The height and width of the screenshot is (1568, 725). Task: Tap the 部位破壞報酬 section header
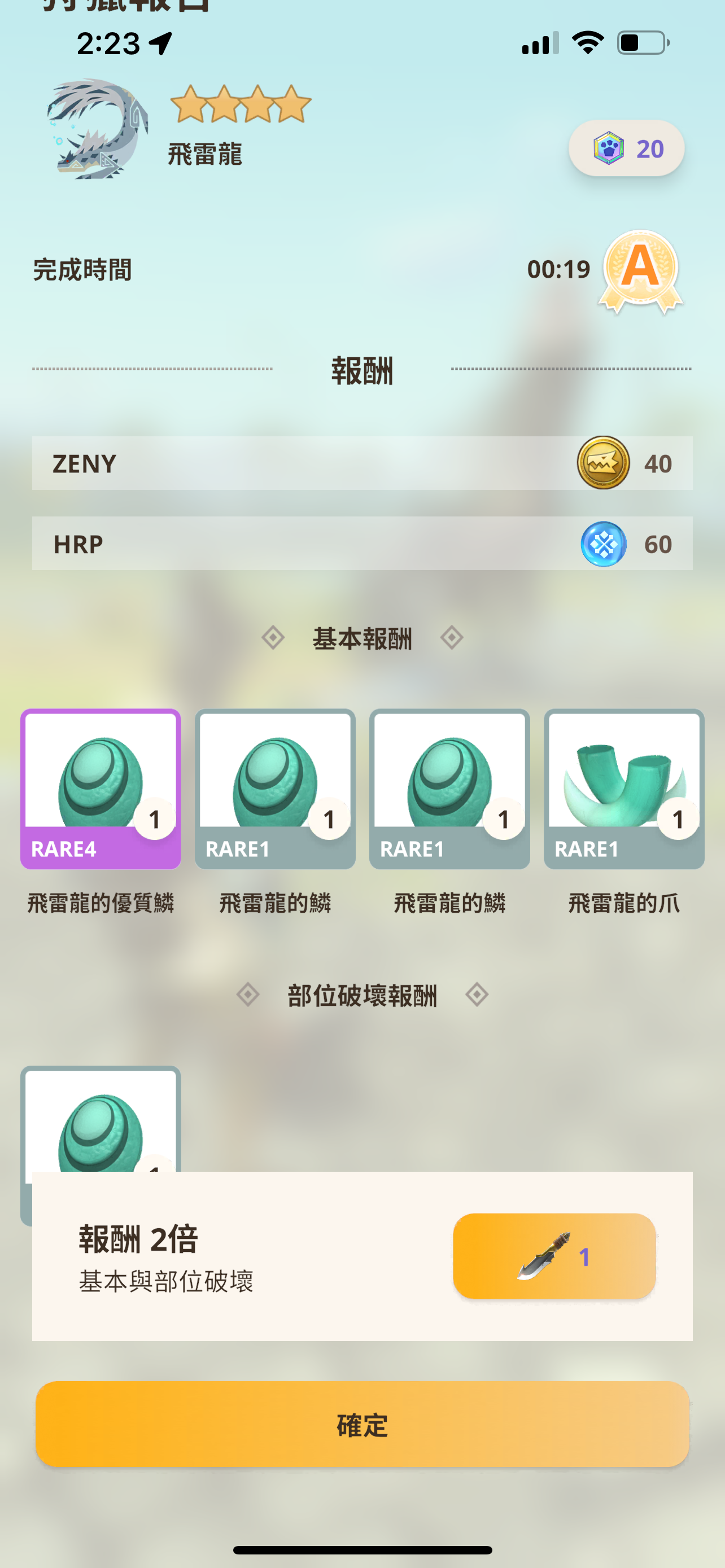pos(362,995)
